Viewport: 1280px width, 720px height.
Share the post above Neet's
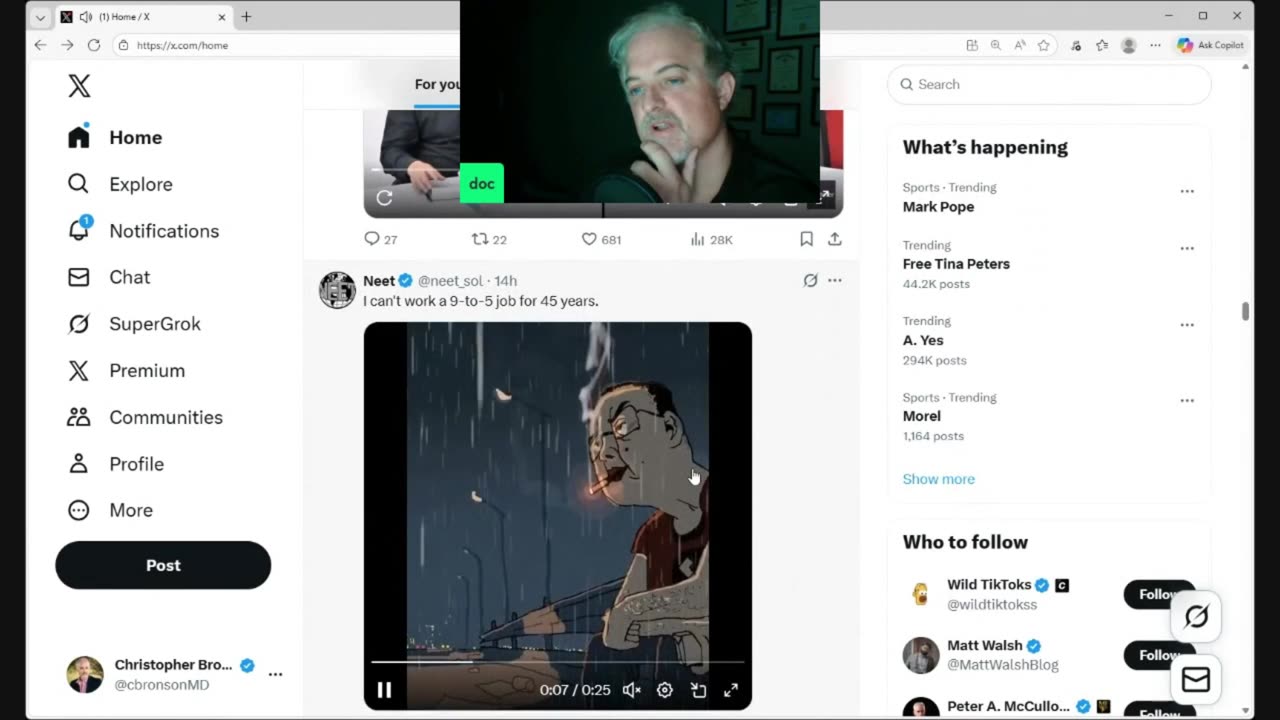coord(834,239)
